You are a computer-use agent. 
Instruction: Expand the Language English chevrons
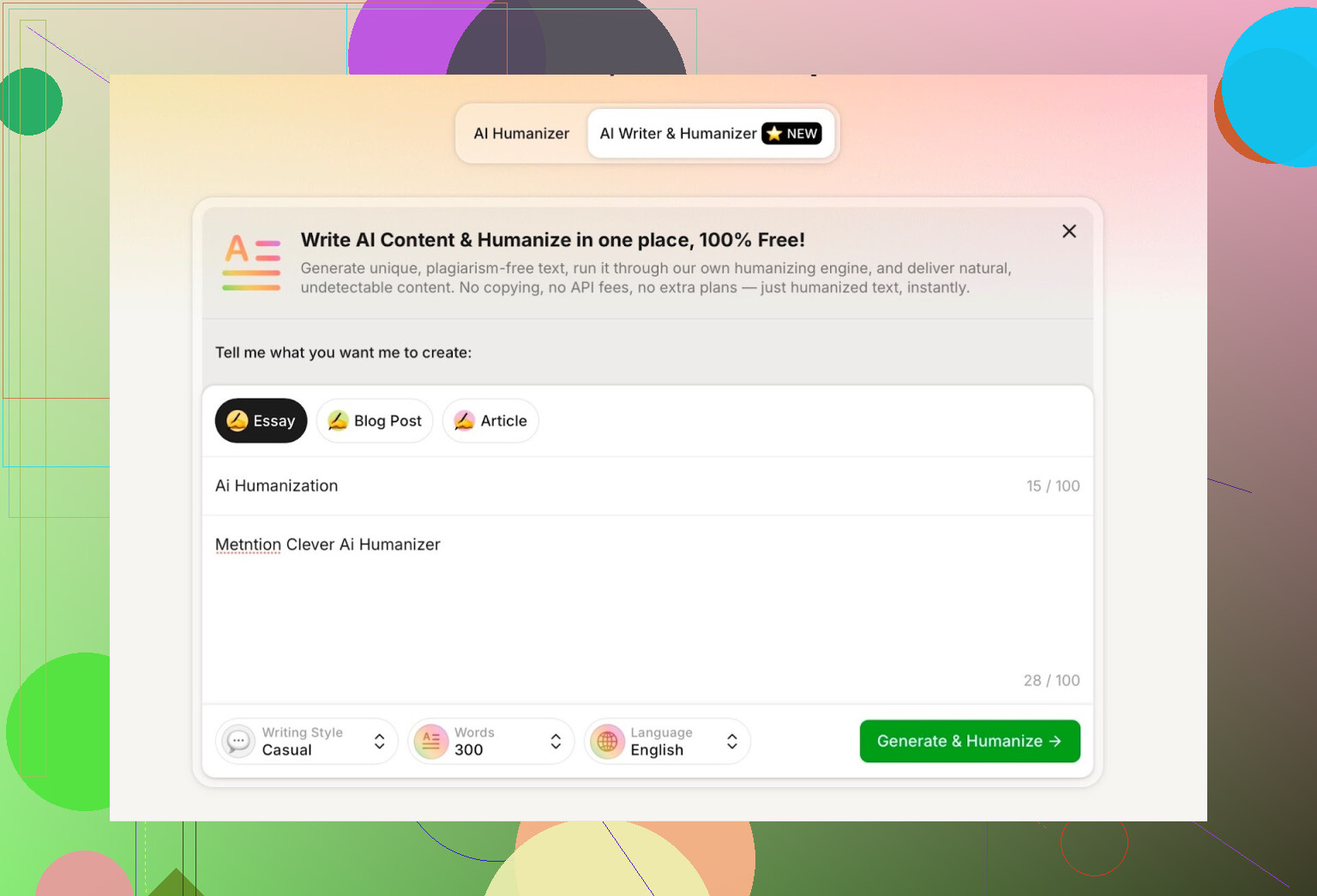(x=732, y=741)
